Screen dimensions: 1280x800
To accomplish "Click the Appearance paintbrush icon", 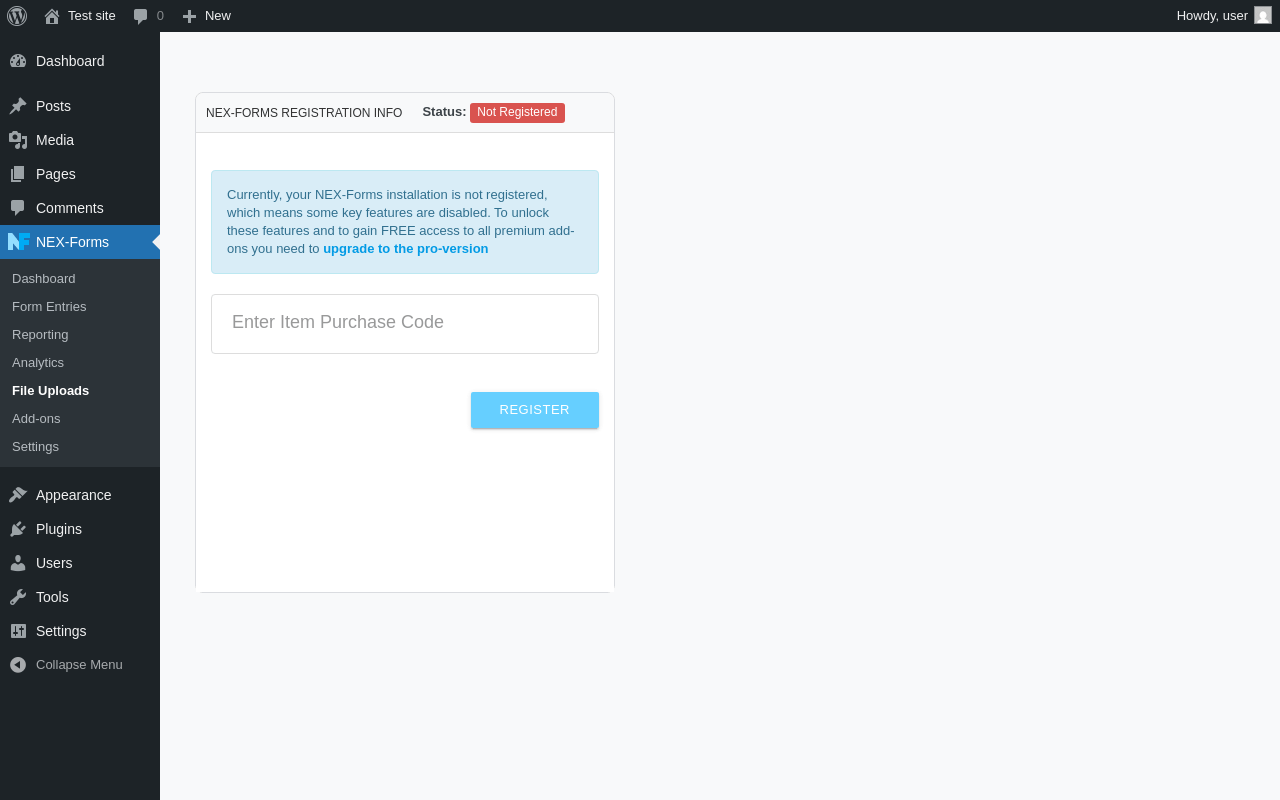I will (x=18, y=495).
